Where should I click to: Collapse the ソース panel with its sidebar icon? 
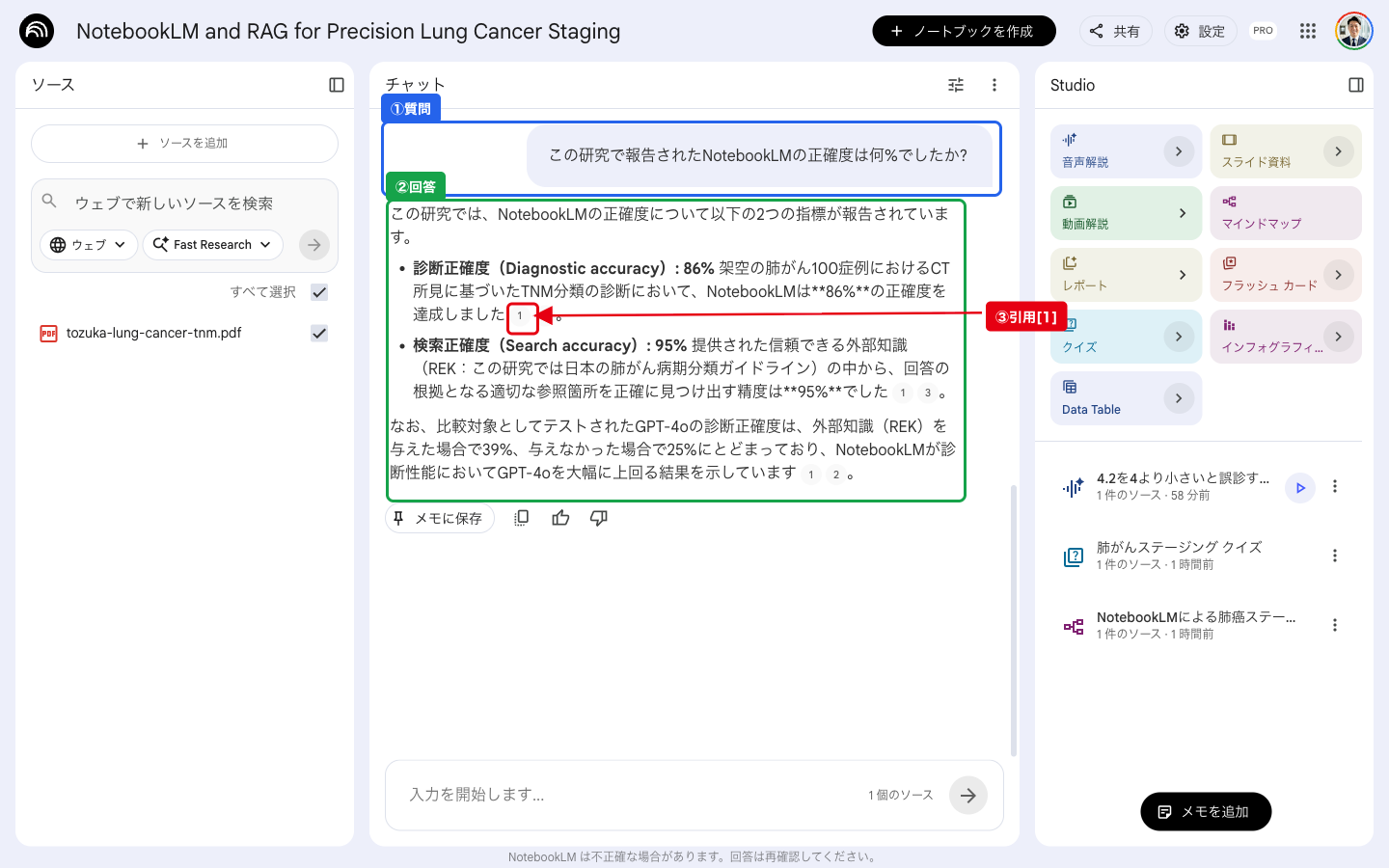pyautogui.click(x=337, y=85)
